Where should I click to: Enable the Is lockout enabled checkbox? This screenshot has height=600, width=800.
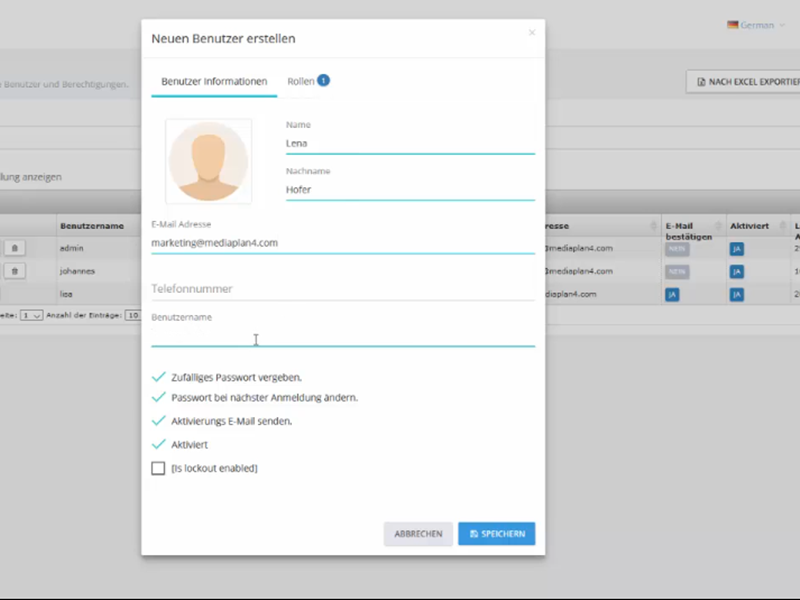click(158, 468)
